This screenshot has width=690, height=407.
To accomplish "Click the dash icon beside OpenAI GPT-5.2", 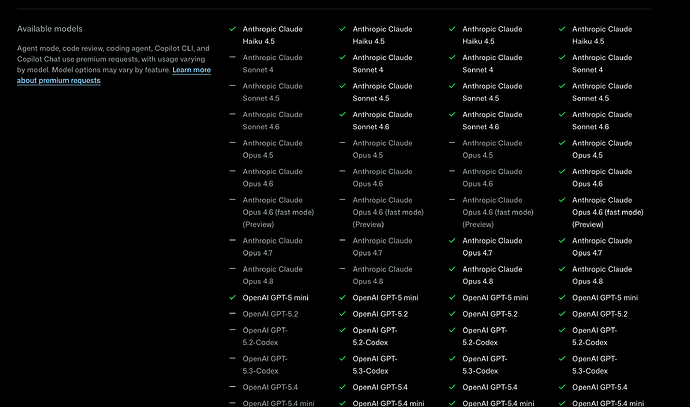I will pyautogui.click(x=232, y=314).
